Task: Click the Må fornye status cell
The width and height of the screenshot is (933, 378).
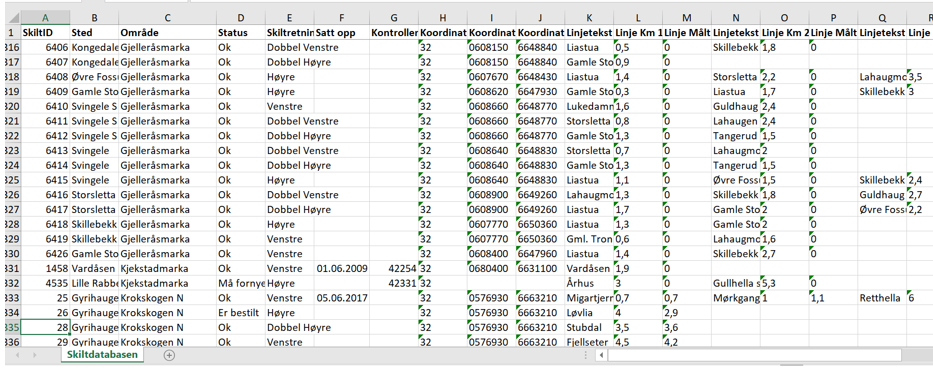Action: coord(240,283)
